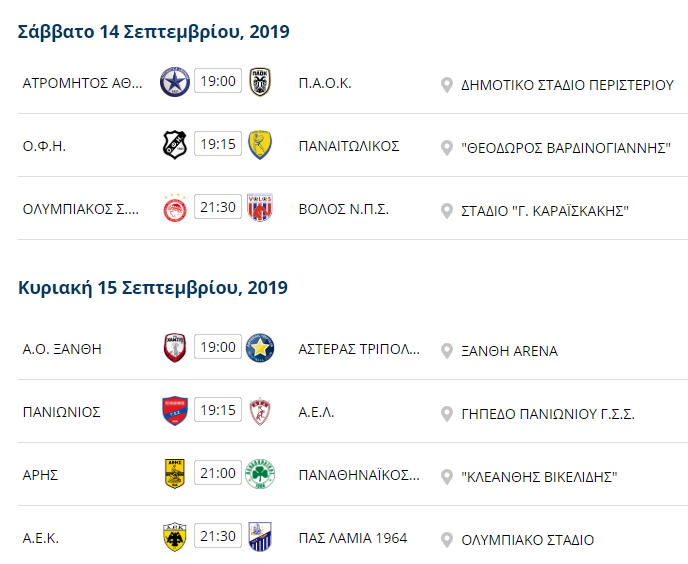Click the P.A.O.K. team crest
688x564 pixels.
point(260,82)
